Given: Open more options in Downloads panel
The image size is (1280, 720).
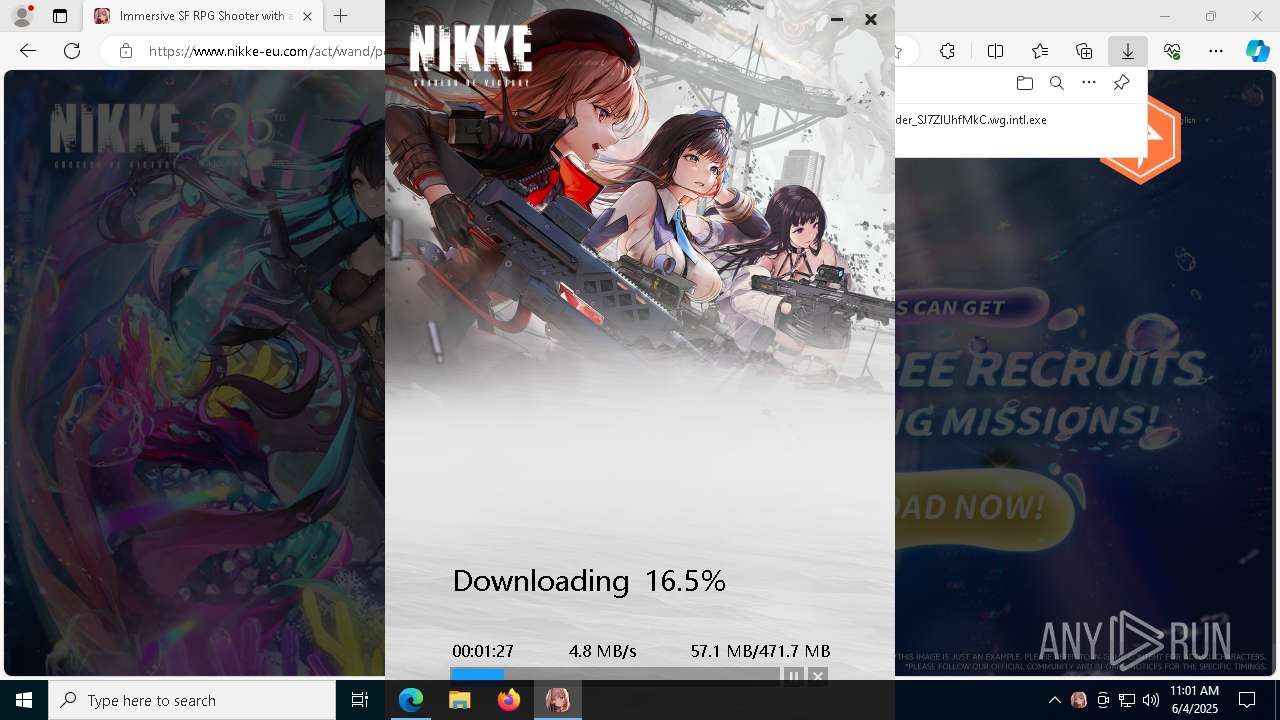Looking at the screenshot, I should point(1089,83).
